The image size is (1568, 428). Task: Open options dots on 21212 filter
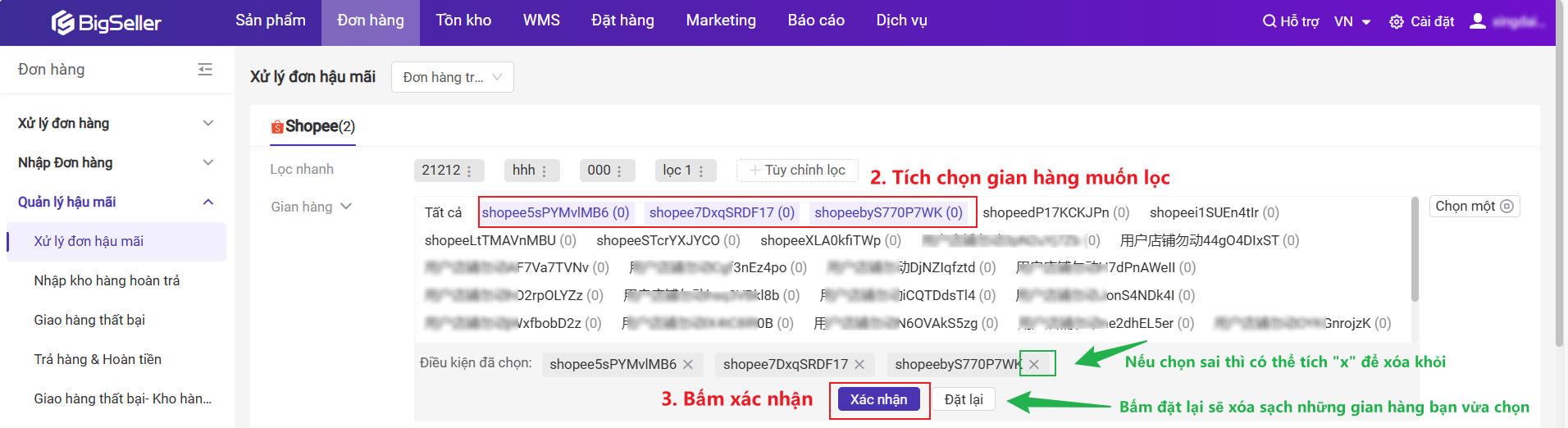469,171
